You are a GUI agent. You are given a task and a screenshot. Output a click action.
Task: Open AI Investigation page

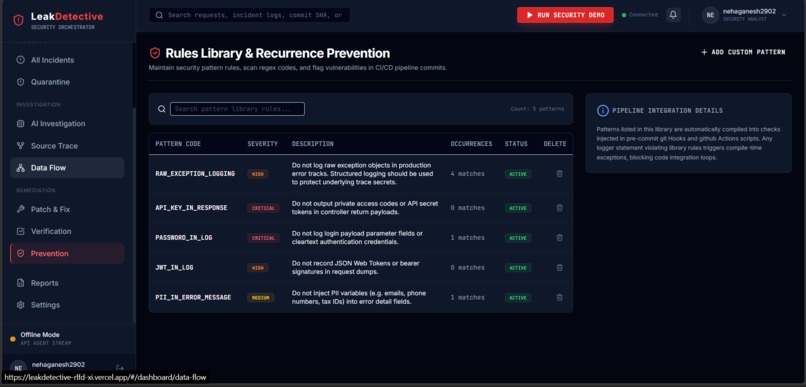tap(67, 123)
